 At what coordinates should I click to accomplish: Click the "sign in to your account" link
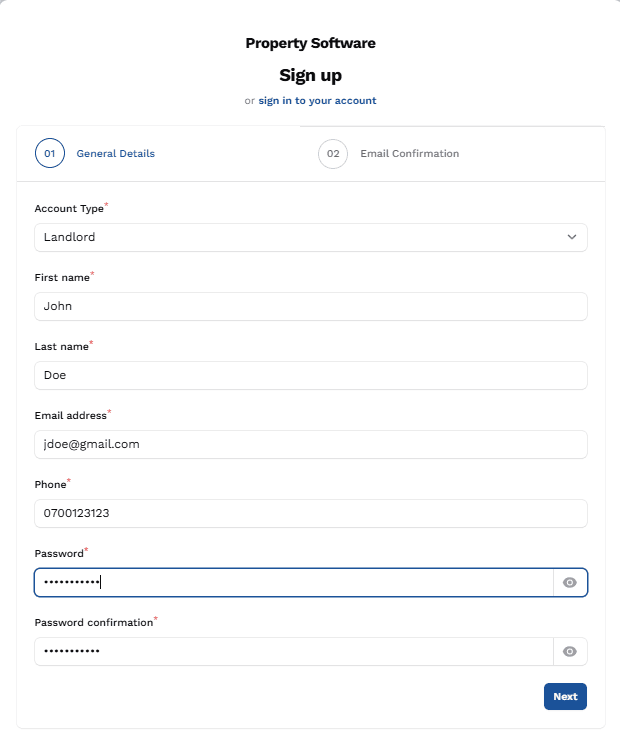pos(317,101)
